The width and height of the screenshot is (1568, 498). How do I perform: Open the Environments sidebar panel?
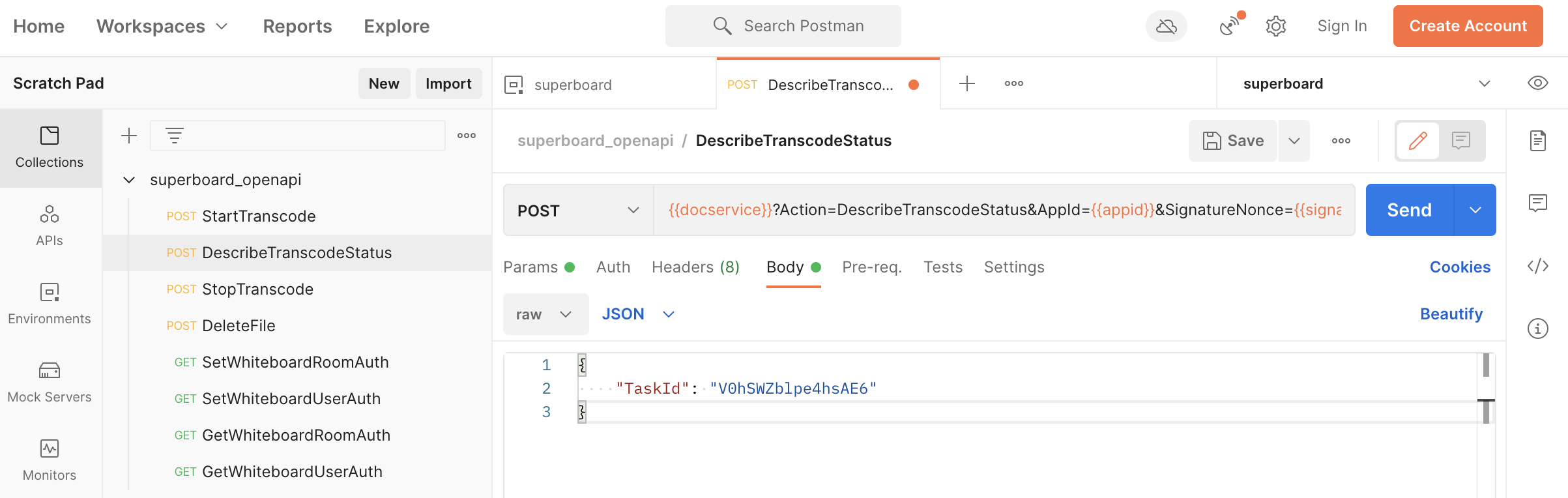coord(50,304)
